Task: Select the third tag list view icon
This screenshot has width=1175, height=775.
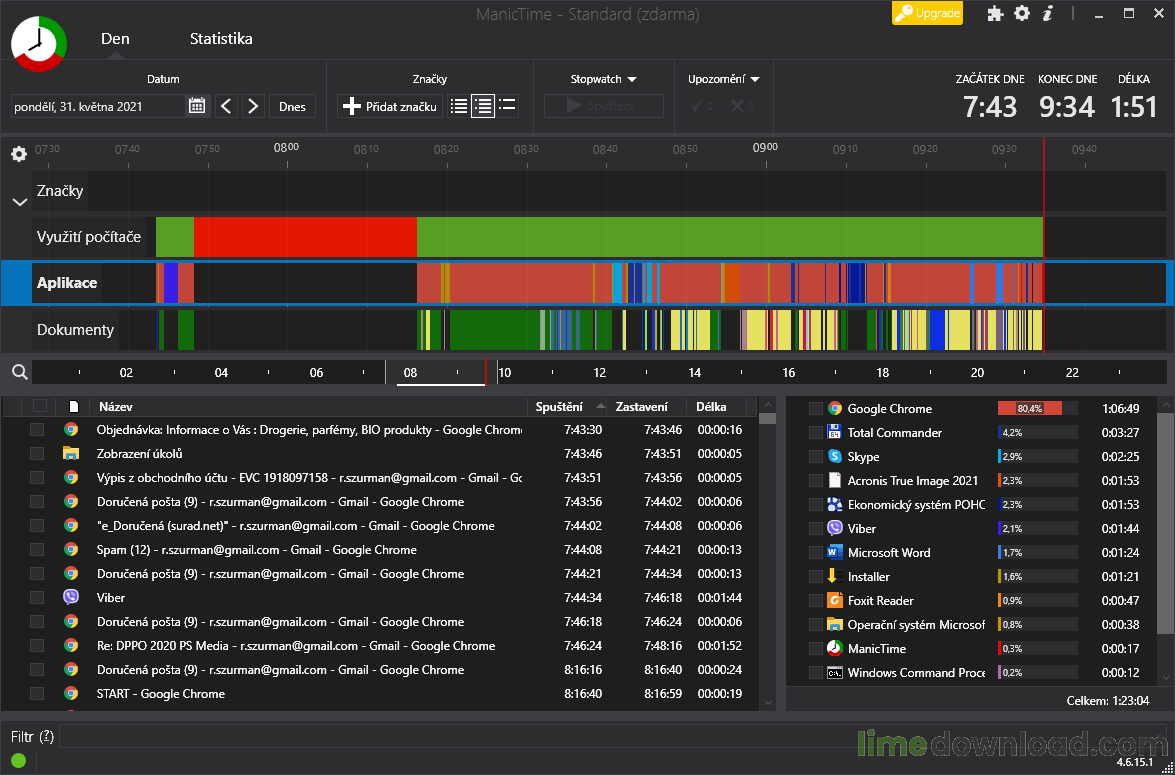Action: point(507,106)
